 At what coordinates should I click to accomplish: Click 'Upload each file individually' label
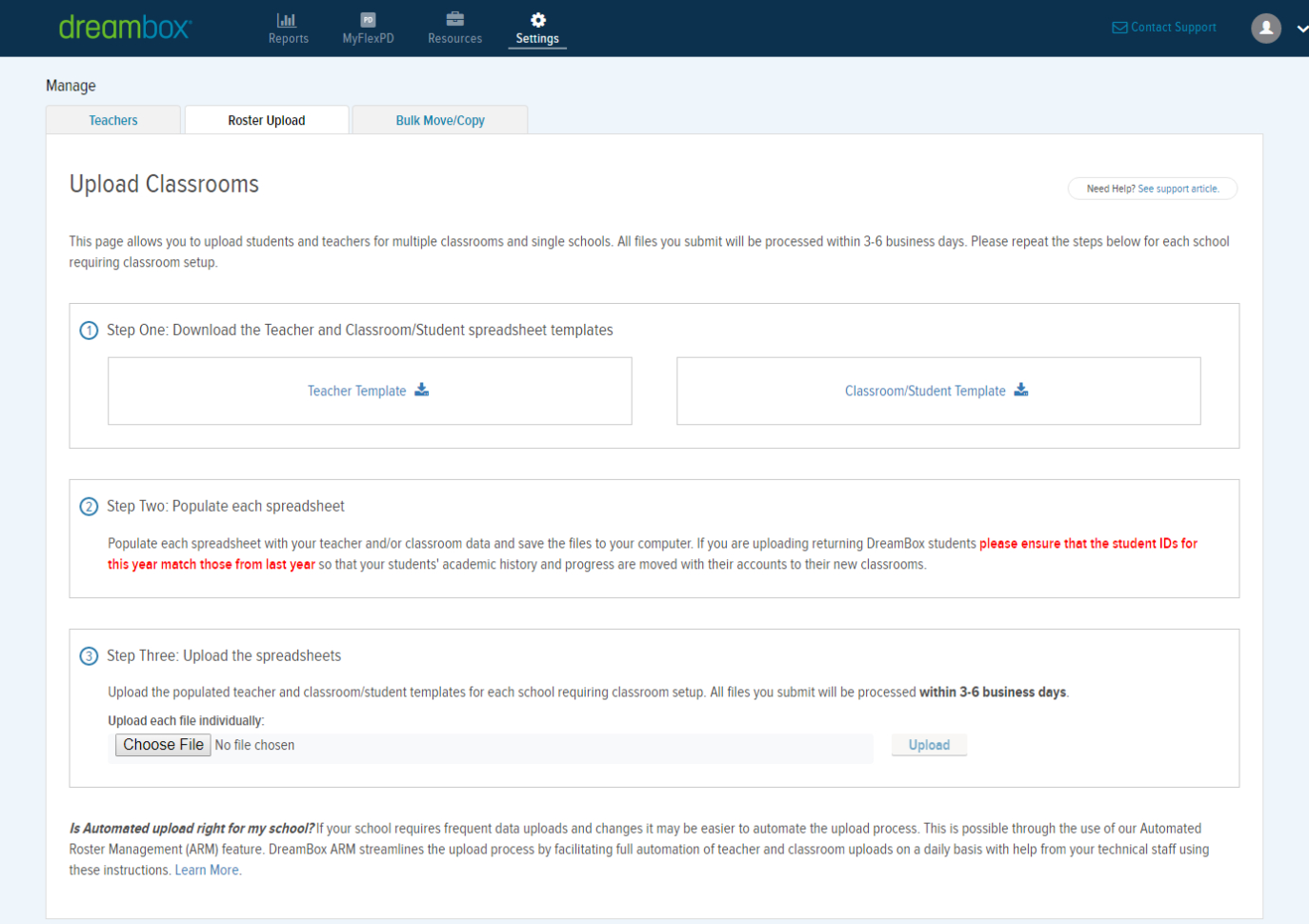coord(186,721)
